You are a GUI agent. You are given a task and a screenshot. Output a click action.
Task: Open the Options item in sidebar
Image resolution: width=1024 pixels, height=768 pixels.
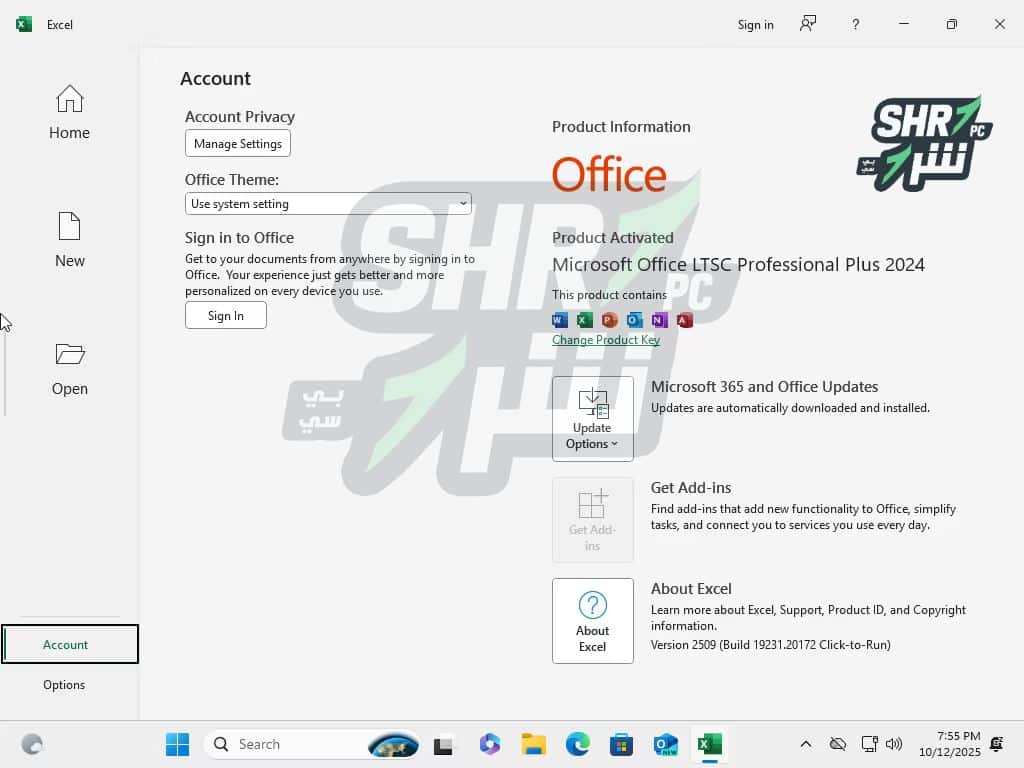64,685
